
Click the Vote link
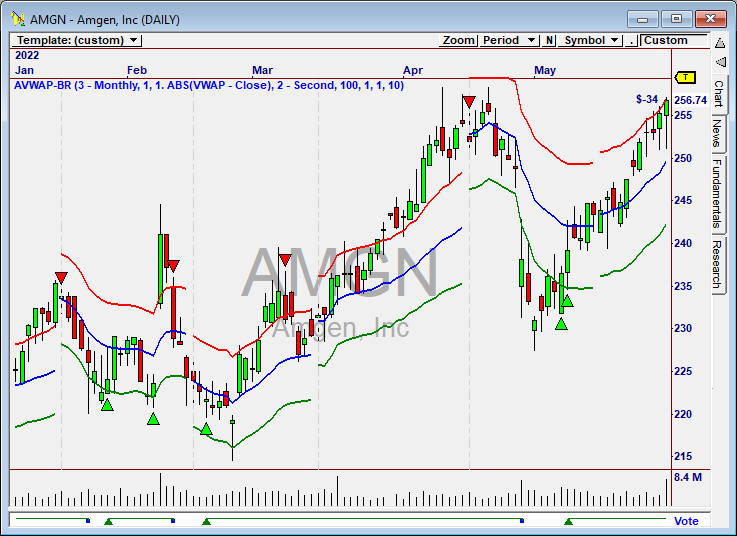click(686, 521)
